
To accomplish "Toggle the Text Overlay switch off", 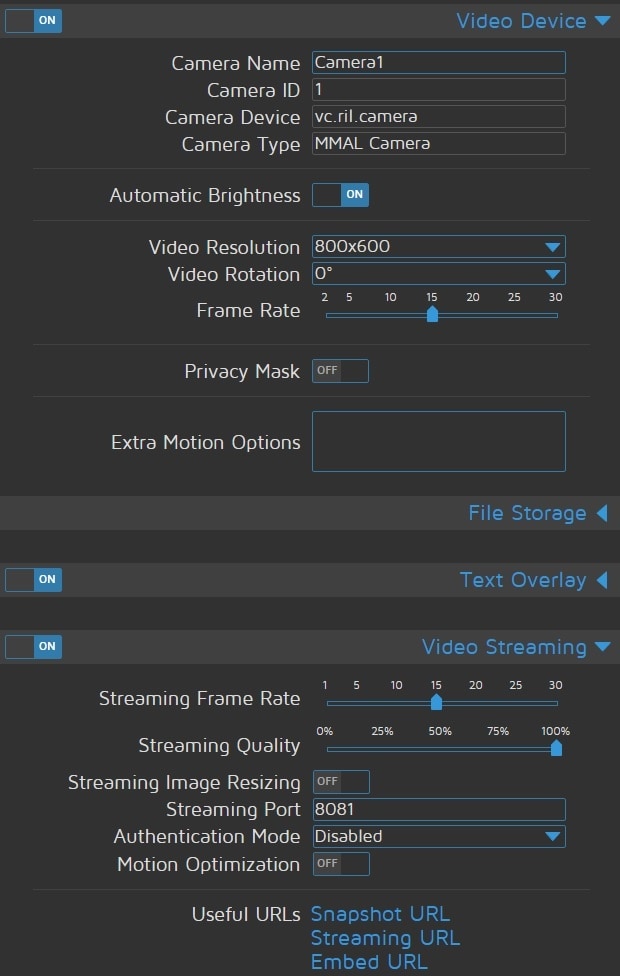I will tap(34, 579).
